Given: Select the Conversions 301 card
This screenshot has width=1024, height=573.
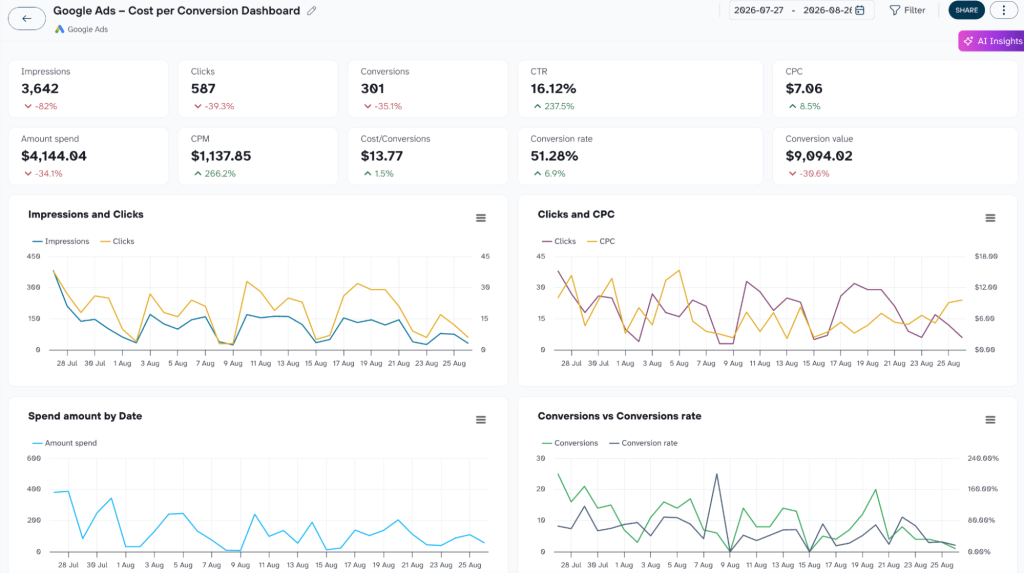Looking at the screenshot, I should (x=428, y=89).
